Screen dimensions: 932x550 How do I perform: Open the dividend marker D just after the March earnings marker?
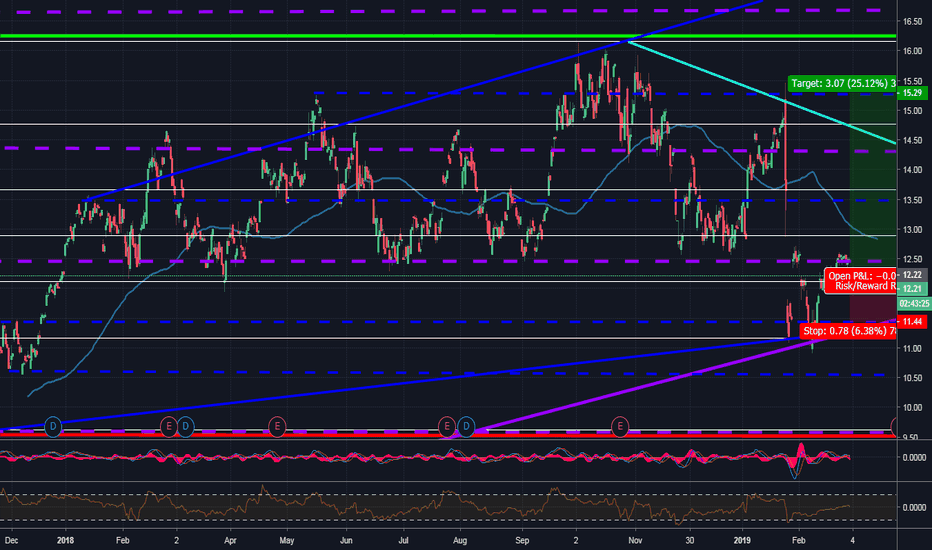coord(185,426)
